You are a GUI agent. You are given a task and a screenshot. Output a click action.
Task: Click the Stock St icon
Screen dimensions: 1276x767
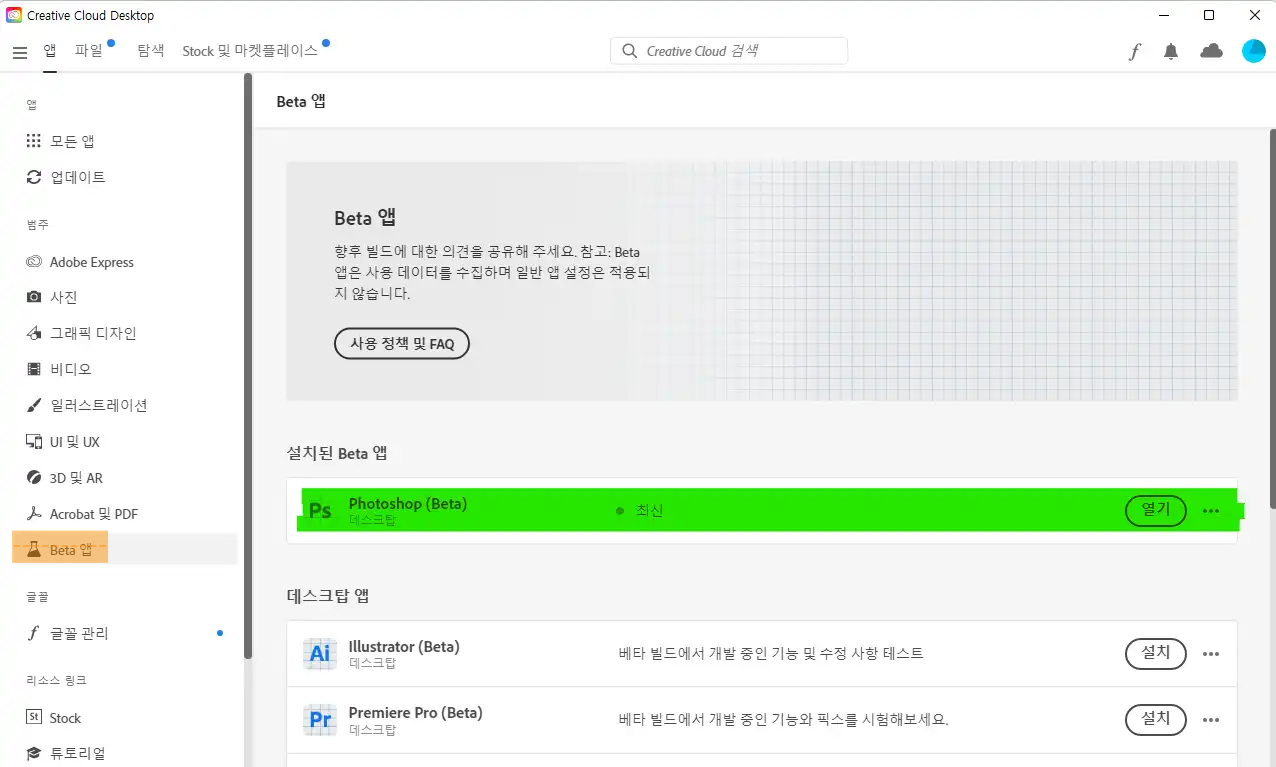click(x=34, y=717)
